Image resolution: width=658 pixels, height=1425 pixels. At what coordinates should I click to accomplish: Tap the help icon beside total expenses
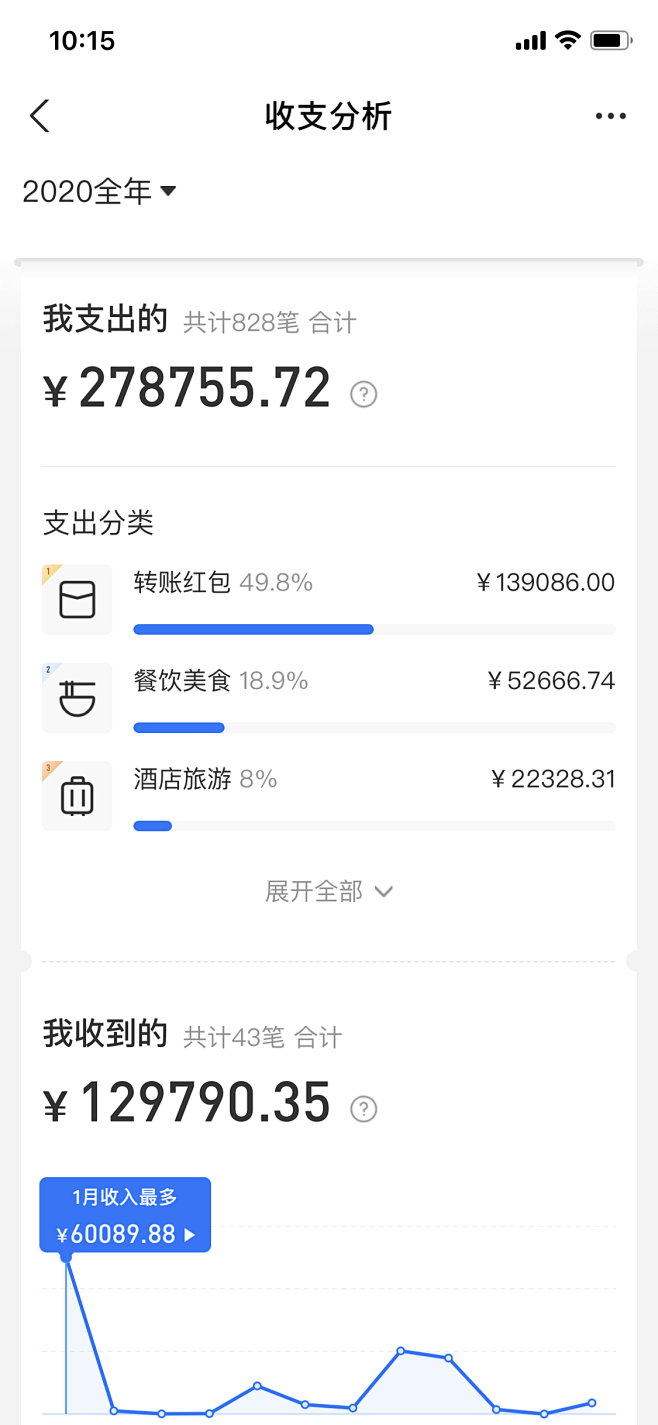pos(364,395)
